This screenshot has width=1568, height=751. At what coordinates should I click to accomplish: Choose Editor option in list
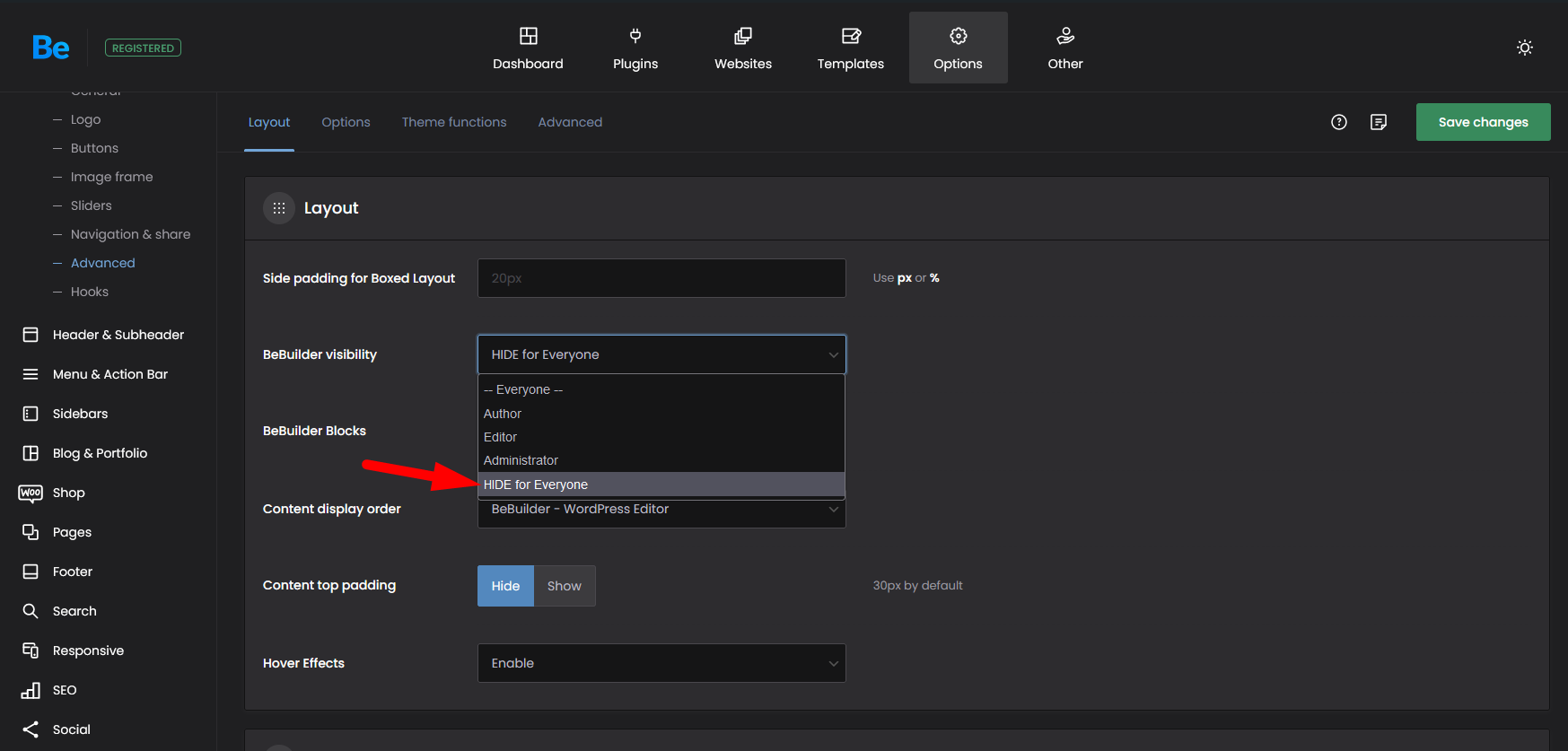pos(661,437)
